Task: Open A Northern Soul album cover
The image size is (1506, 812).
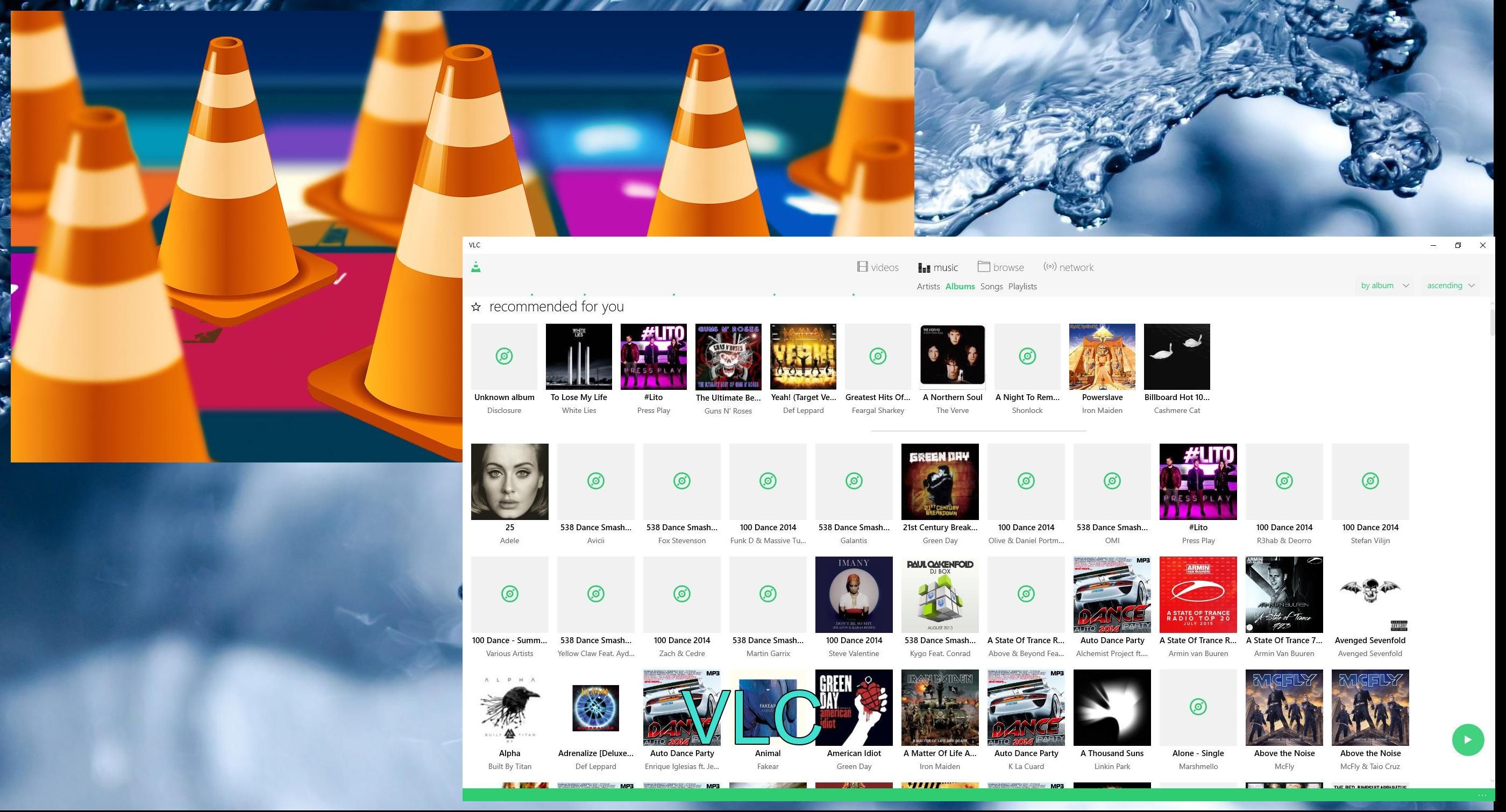Action: (x=953, y=357)
